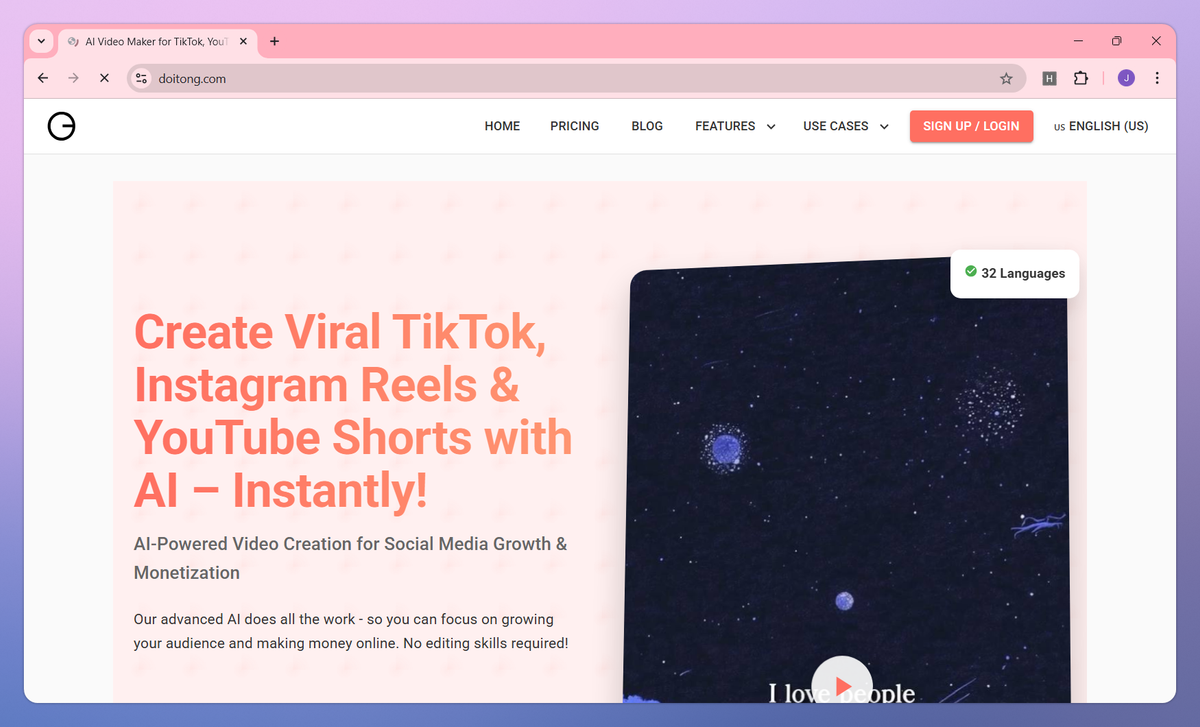The image size is (1200, 727).
Task: Click the green checkmark in Languages badge
Action: pos(970,272)
